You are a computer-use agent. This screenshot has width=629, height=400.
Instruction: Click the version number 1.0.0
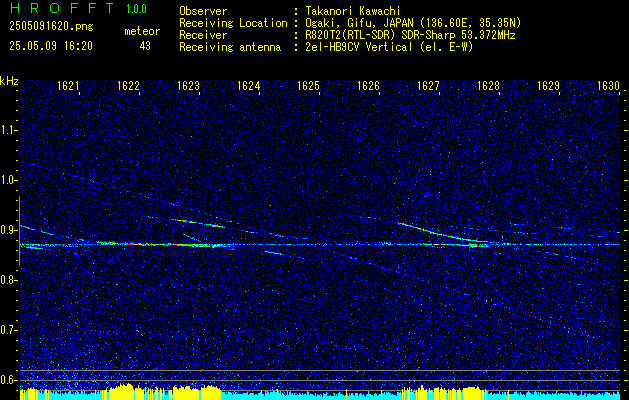(x=136, y=9)
